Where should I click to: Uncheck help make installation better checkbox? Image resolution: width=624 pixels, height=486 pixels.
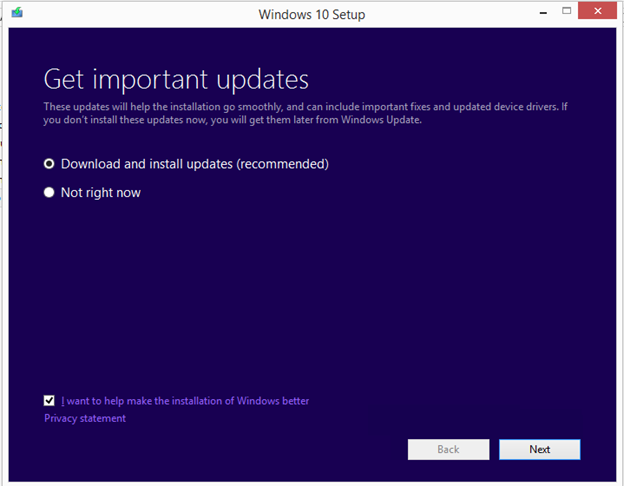click(49, 400)
